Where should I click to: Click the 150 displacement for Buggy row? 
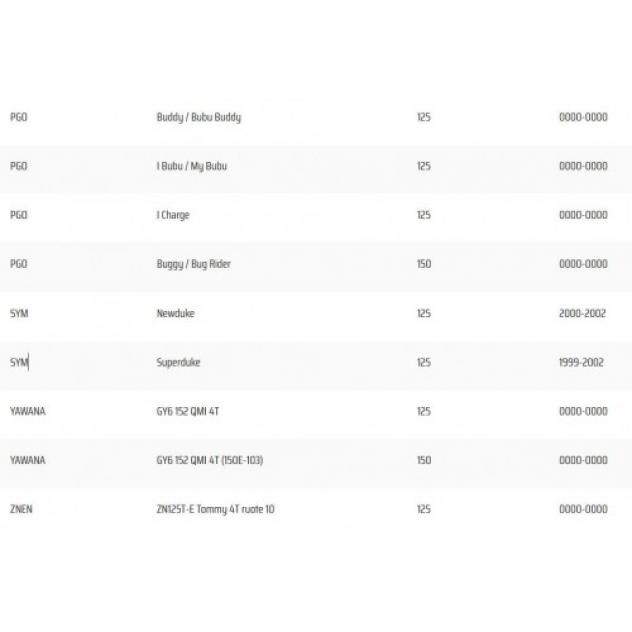tap(424, 264)
